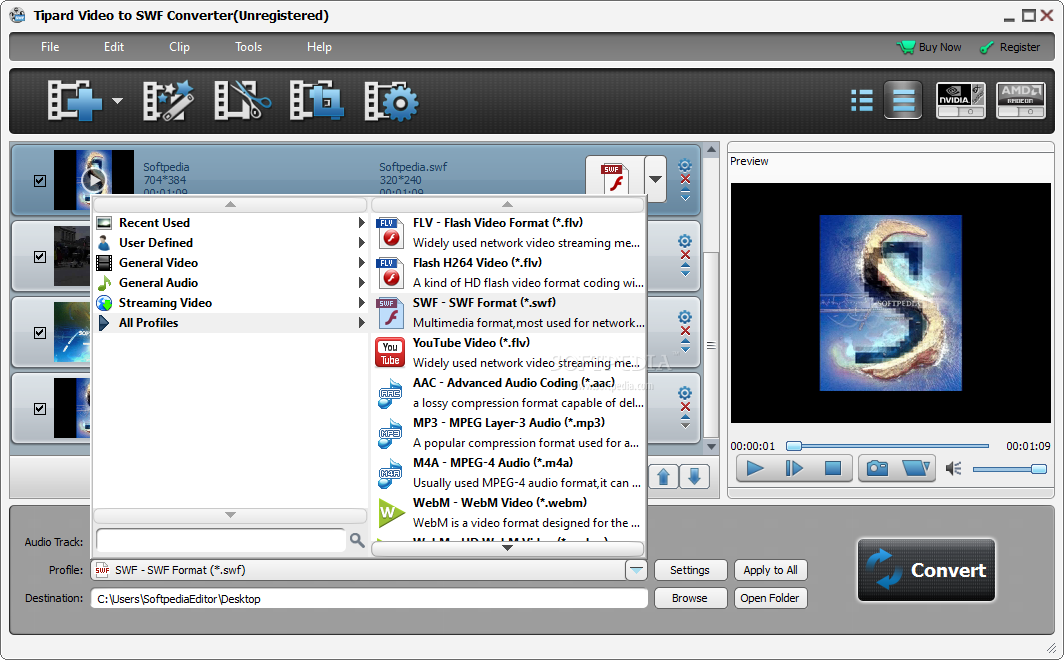This screenshot has height=660, width=1064.
Task: Click the Convert button
Action: [x=926, y=570]
